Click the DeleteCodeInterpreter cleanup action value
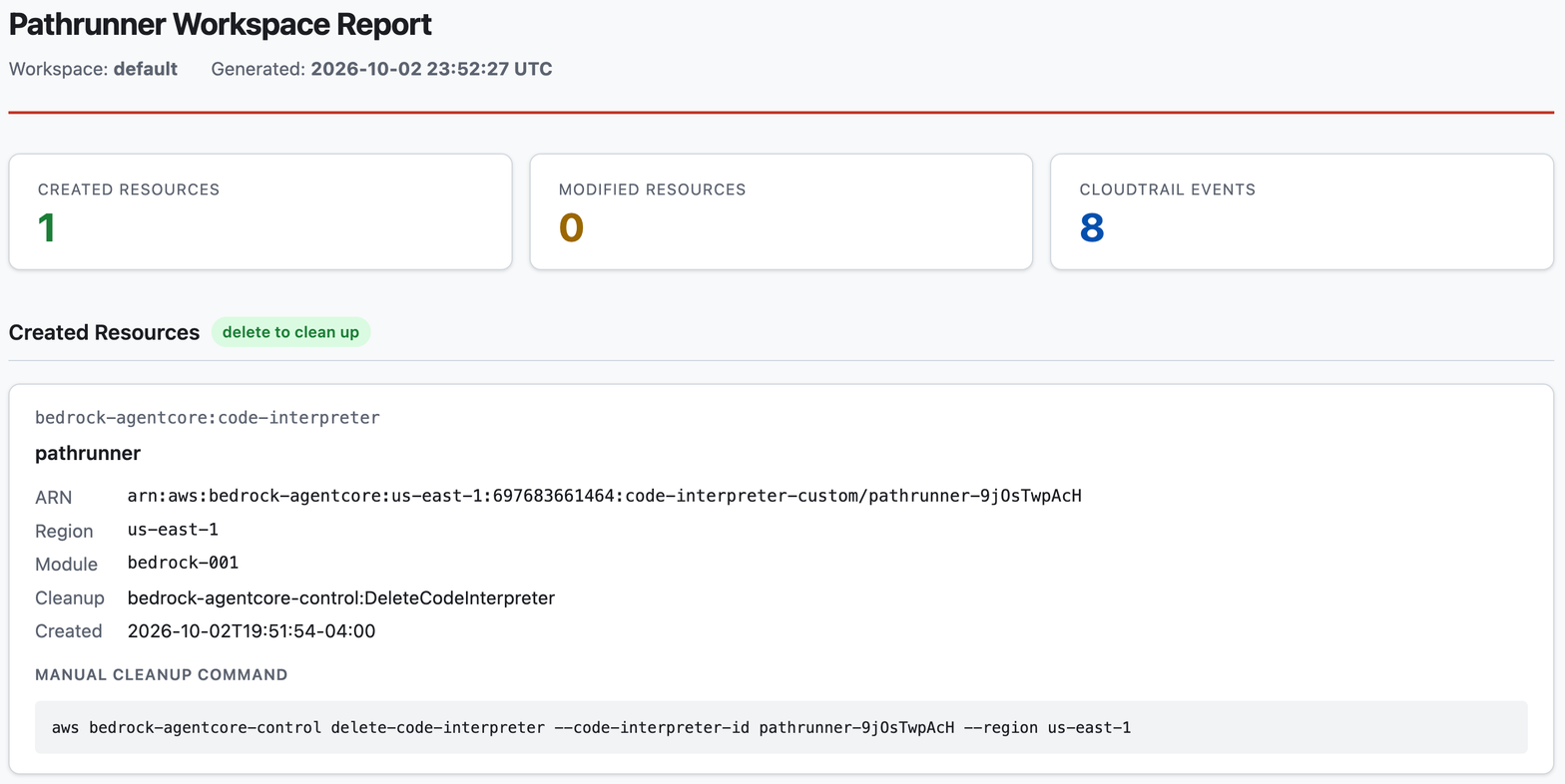The height and width of the screenshot is (784, 1565). click(341, 597)
